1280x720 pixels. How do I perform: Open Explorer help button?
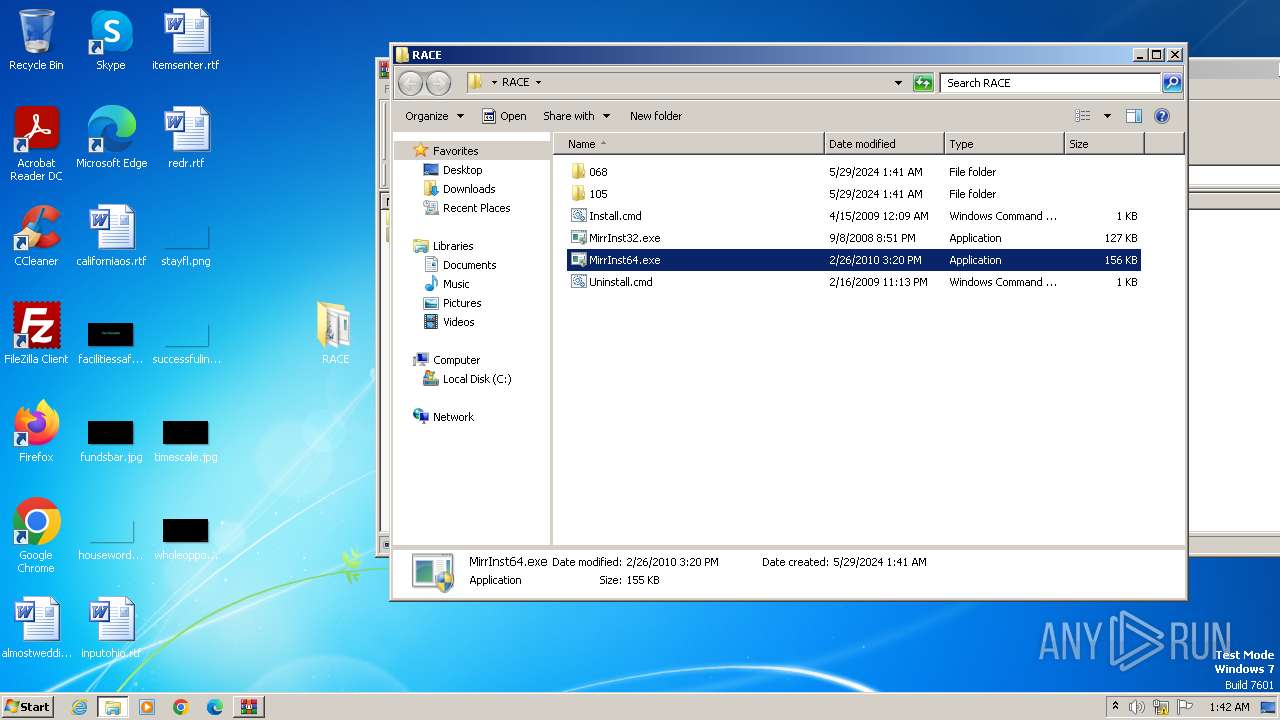click(x=1162, y=116)
